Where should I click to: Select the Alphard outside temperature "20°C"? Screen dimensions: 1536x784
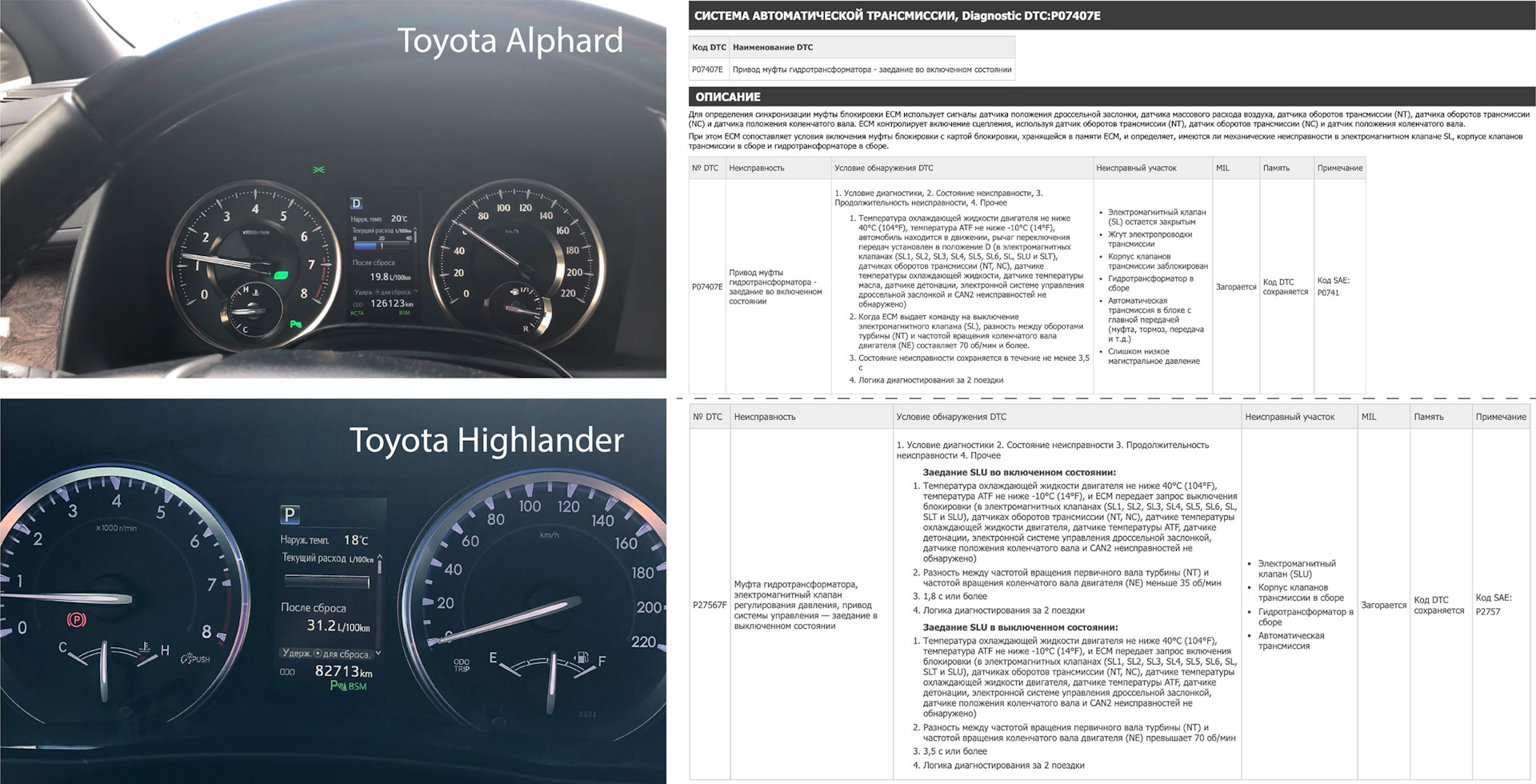coord(399,218)
